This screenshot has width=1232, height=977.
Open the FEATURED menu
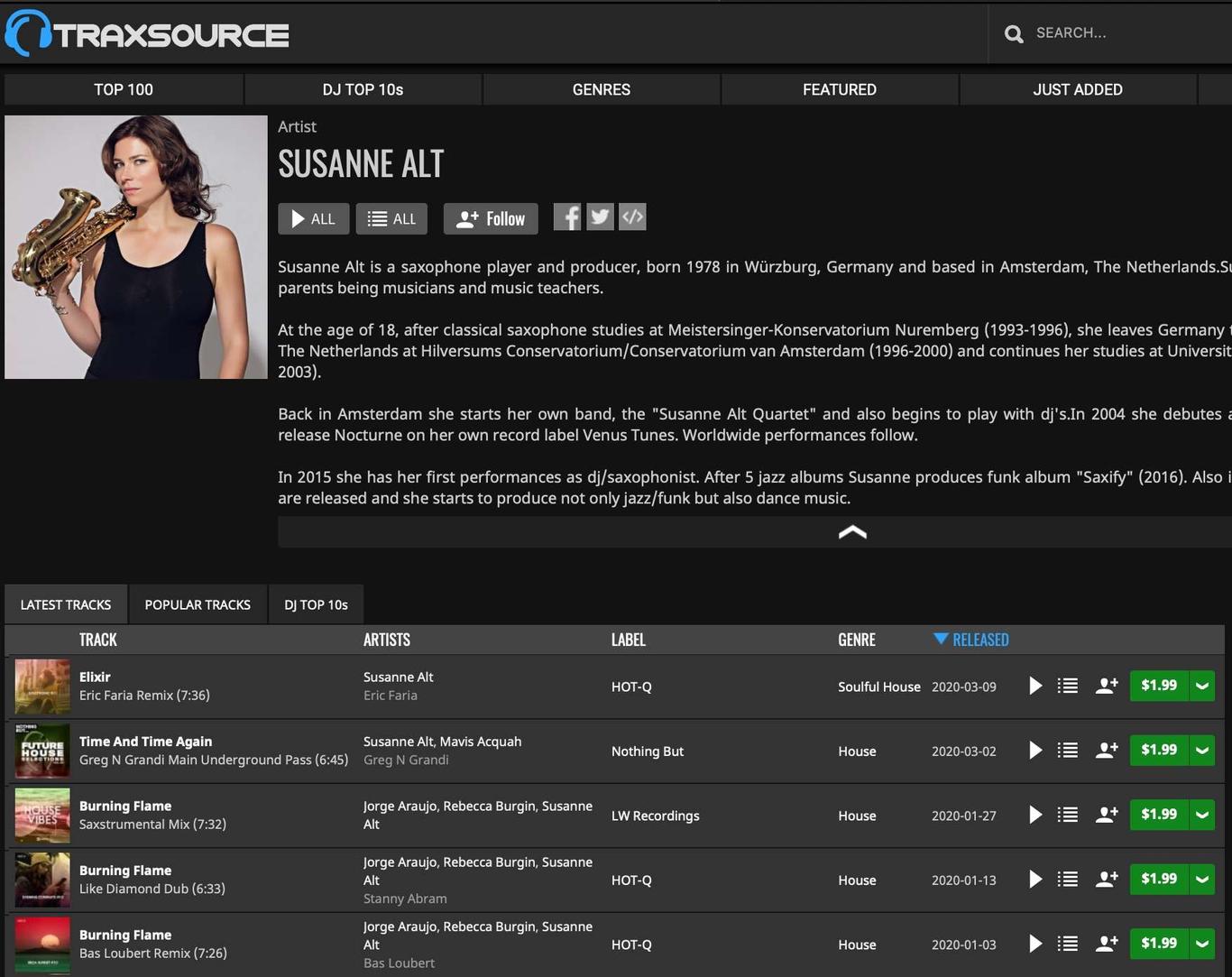point(840,89)
